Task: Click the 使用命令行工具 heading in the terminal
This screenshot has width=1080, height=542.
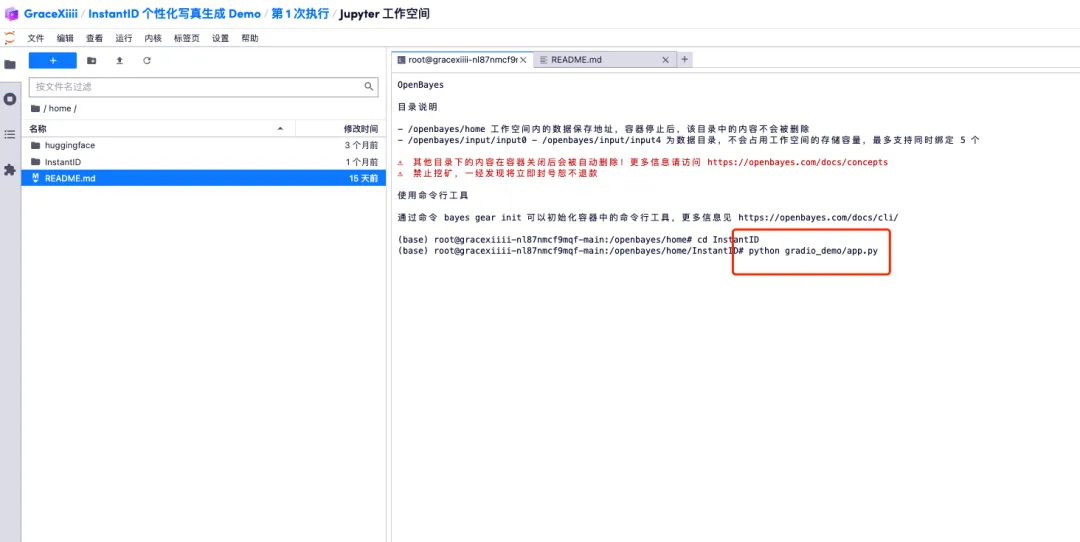Action: point(433,196)
